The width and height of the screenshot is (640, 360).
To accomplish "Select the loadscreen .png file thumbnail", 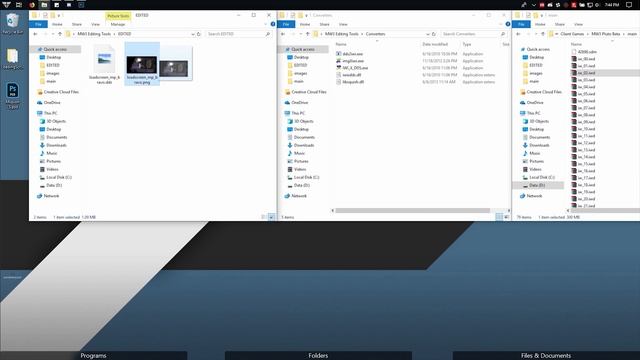I will click(x=142, y=64).
